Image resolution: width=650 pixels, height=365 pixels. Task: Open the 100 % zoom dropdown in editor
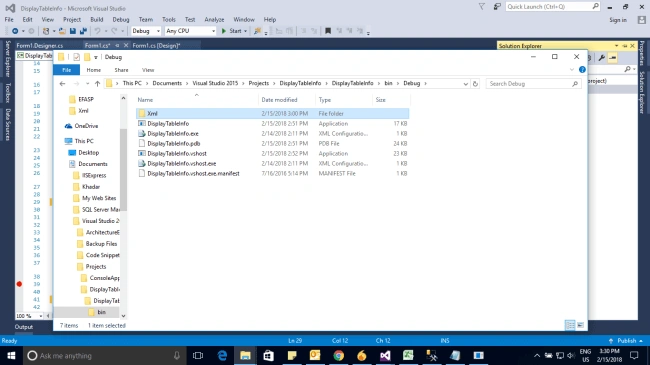click(41, 316)
